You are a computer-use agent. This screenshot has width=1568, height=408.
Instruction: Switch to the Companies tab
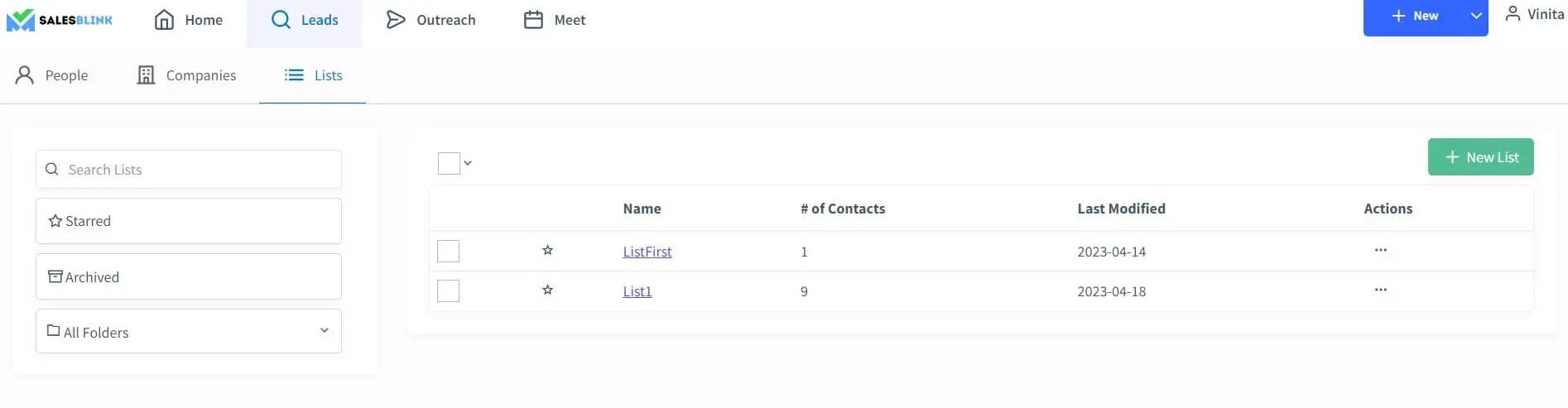(186, 75)
